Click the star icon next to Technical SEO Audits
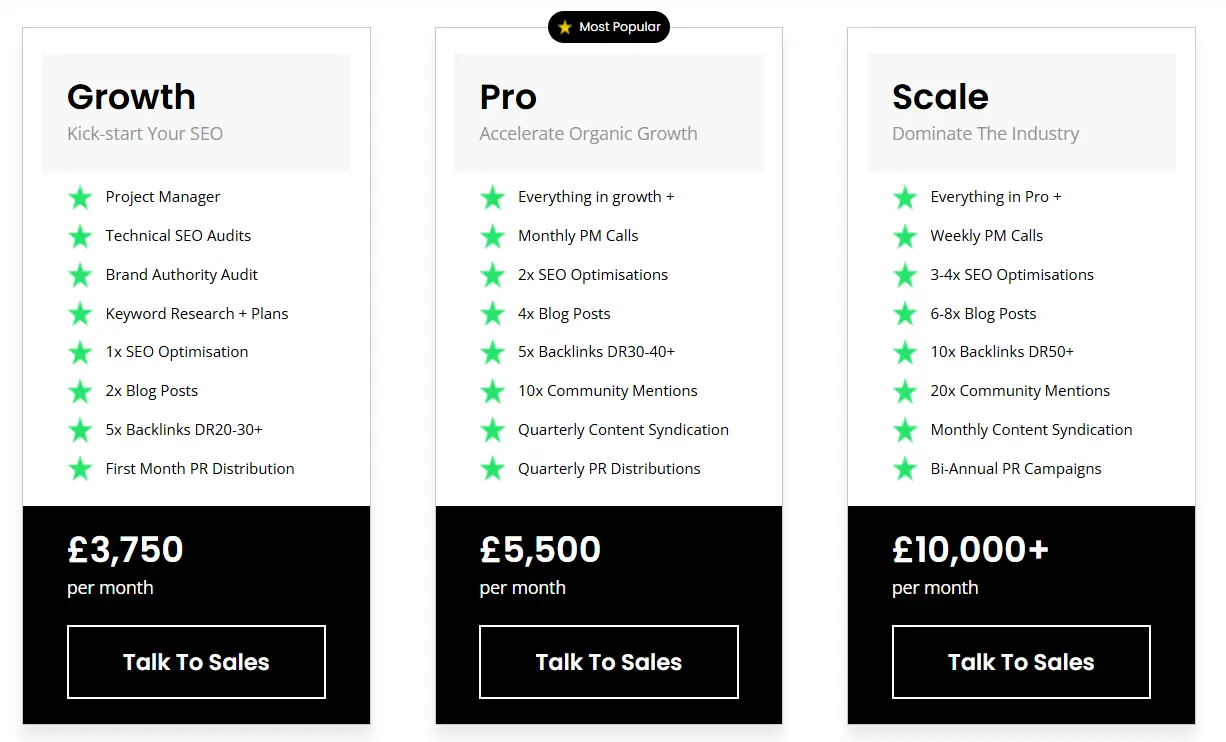Viewport: 1226px width, 742px height. pyautogui.click(x=80, y=236)
